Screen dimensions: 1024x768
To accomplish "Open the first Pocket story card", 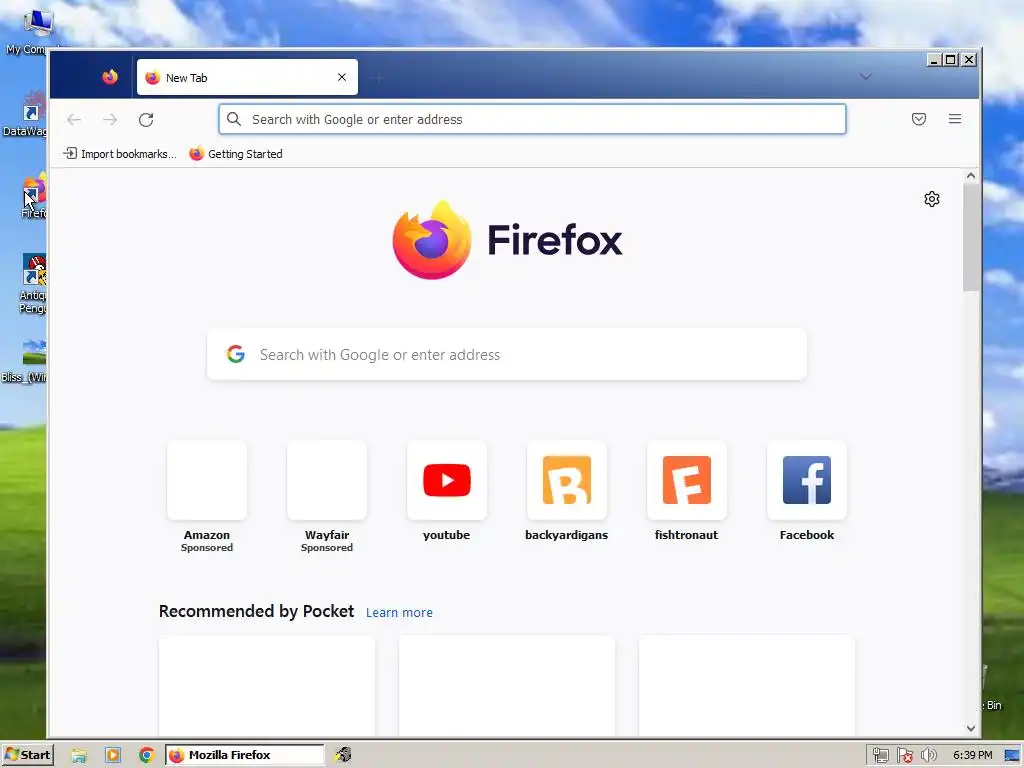I will point(267,686).
